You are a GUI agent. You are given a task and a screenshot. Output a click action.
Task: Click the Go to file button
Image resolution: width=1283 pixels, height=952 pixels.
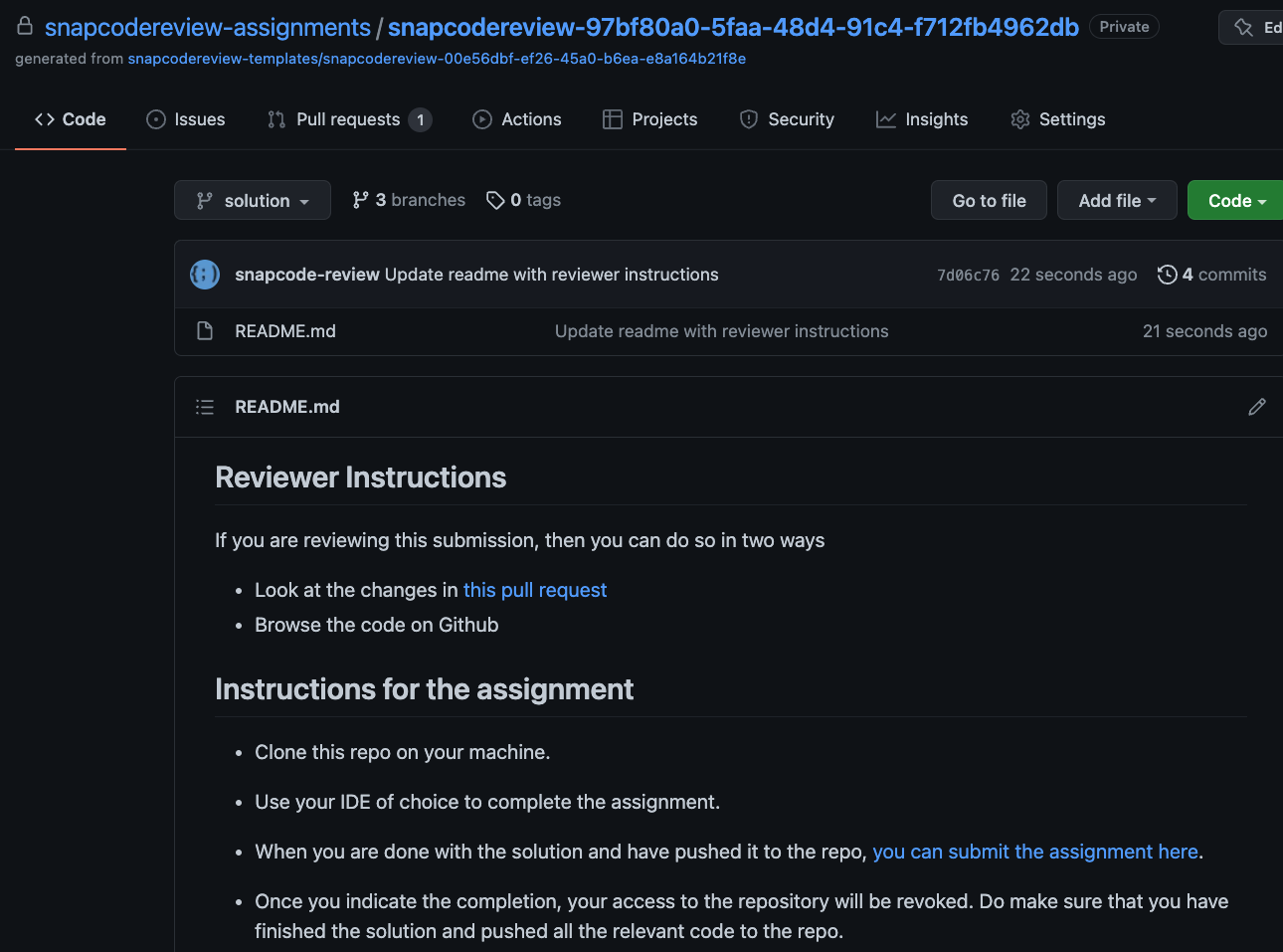[989, 200]
